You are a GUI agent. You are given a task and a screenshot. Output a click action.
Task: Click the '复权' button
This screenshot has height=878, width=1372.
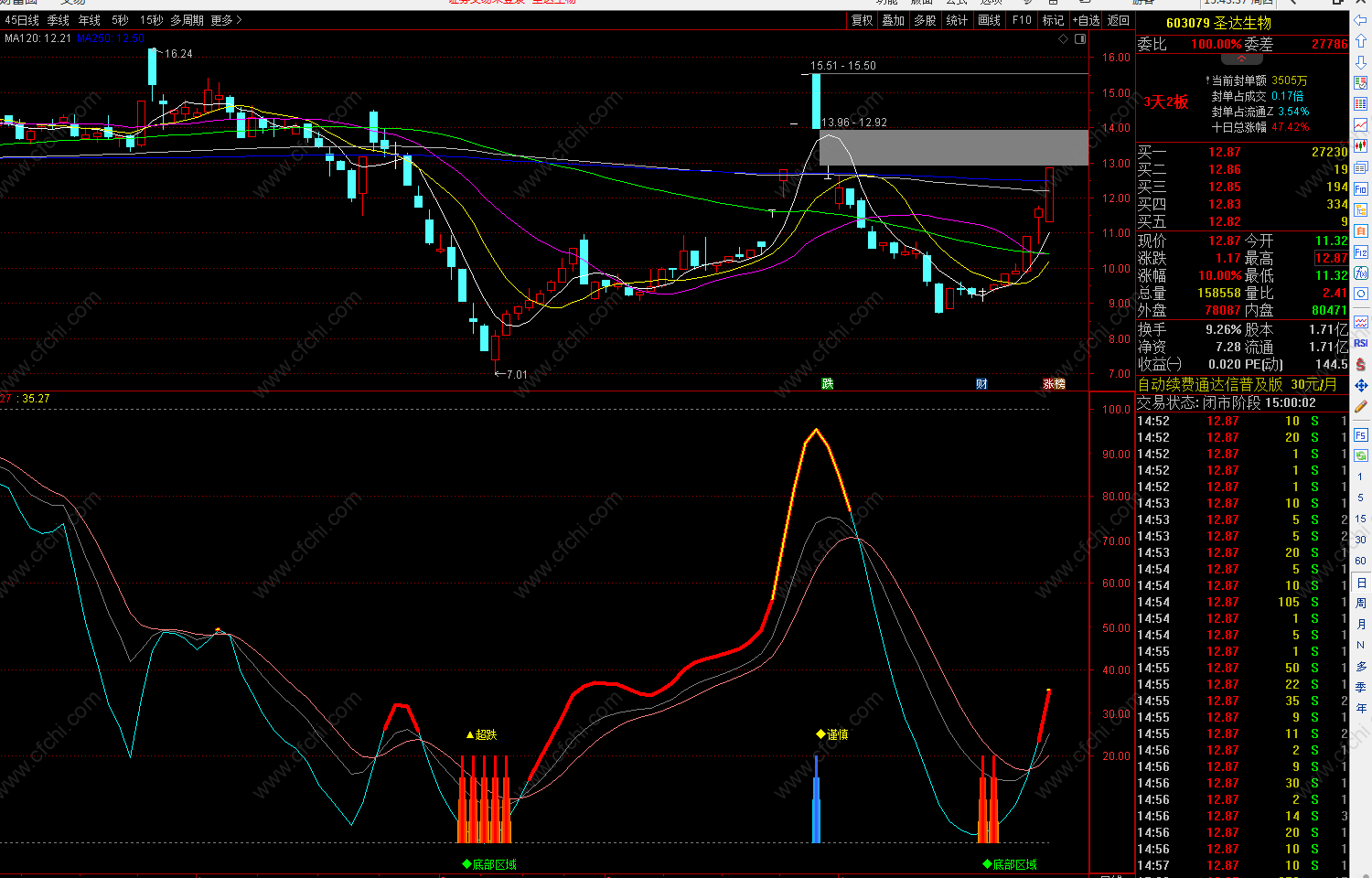click(862, 20)
